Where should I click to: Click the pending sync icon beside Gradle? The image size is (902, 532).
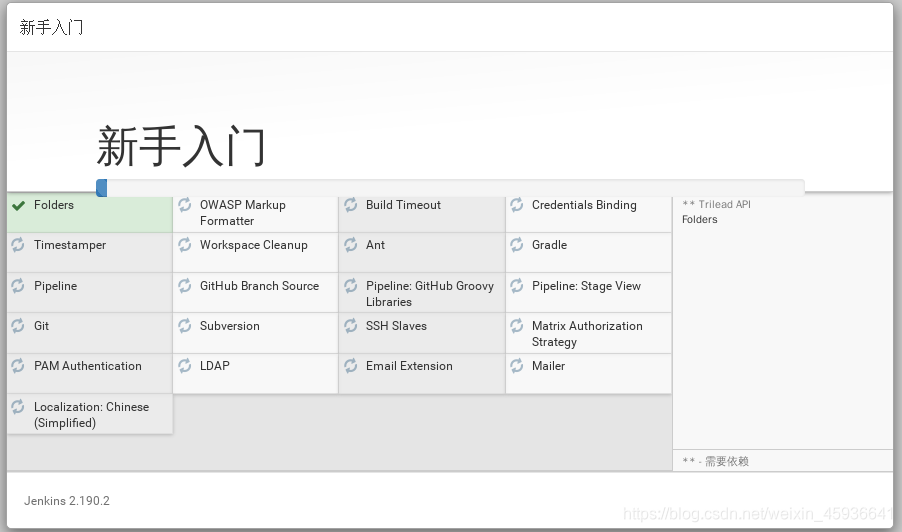coord(517,245)
